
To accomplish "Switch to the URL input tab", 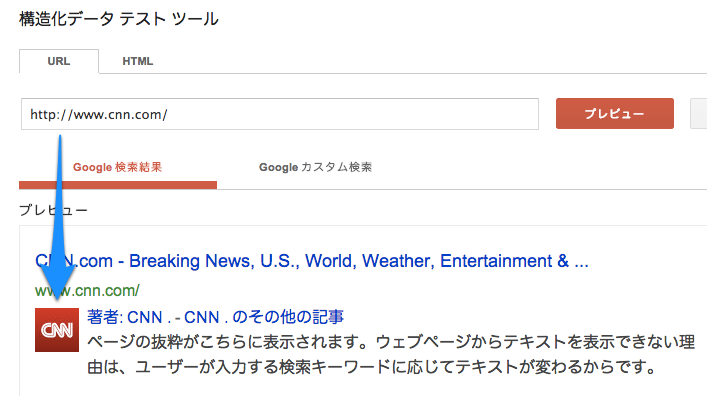I will pyautogui.click(x=59, y=61).
